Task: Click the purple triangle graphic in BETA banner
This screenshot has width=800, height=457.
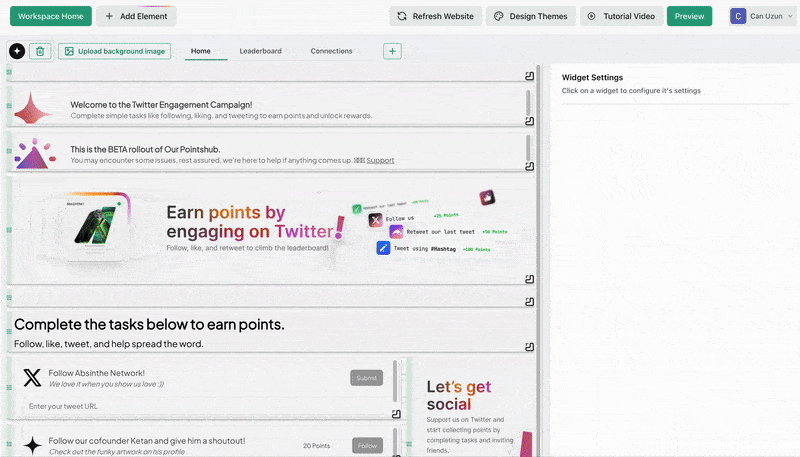Action: tap(34, 154)
